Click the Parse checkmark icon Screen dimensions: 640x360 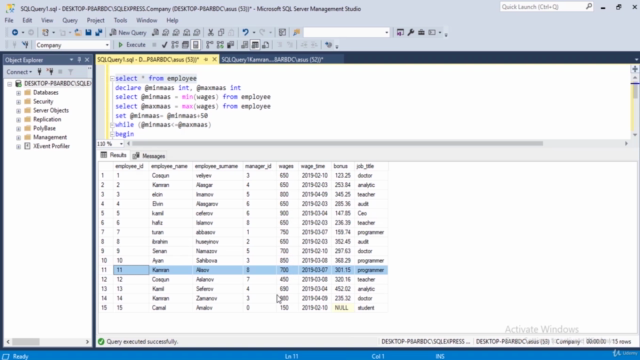click(164, 45)
